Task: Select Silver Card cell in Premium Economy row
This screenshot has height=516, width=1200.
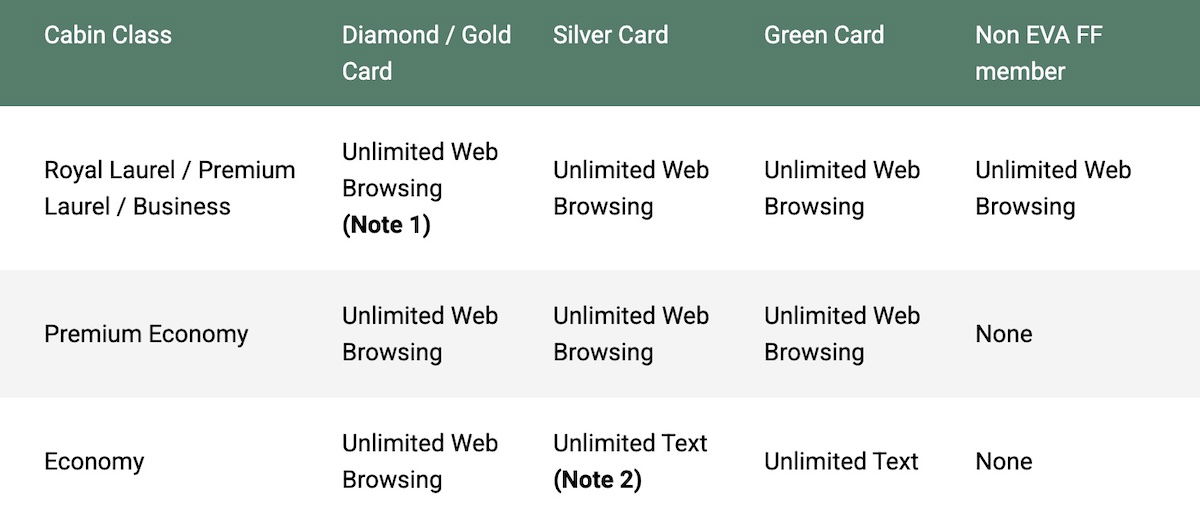Action: coord(631,334)
